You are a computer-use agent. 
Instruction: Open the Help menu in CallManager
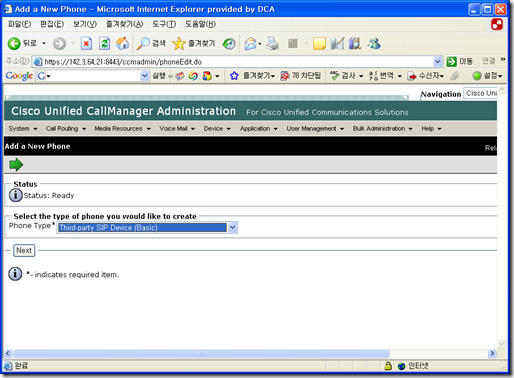tap(431, 129)
